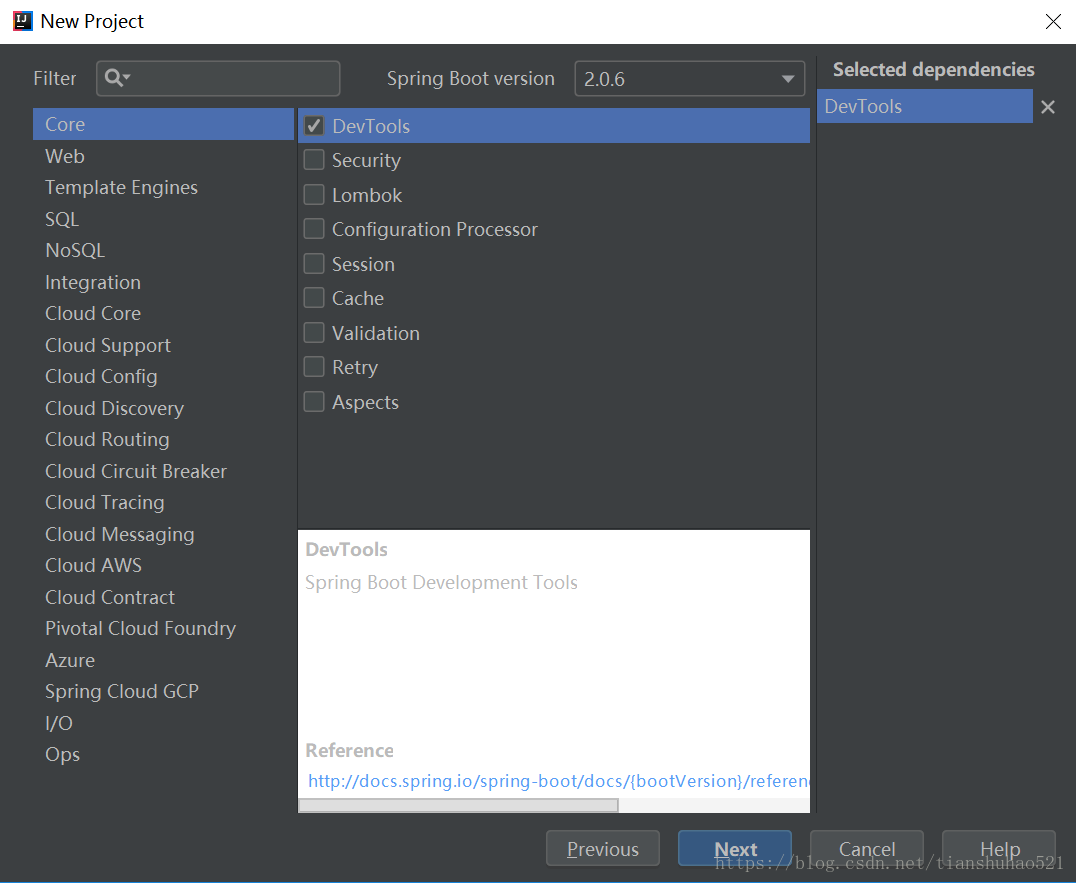
Task: Remove DevTools from selected dependencies
Action: pyautogui.click(x=1047, y=107)
